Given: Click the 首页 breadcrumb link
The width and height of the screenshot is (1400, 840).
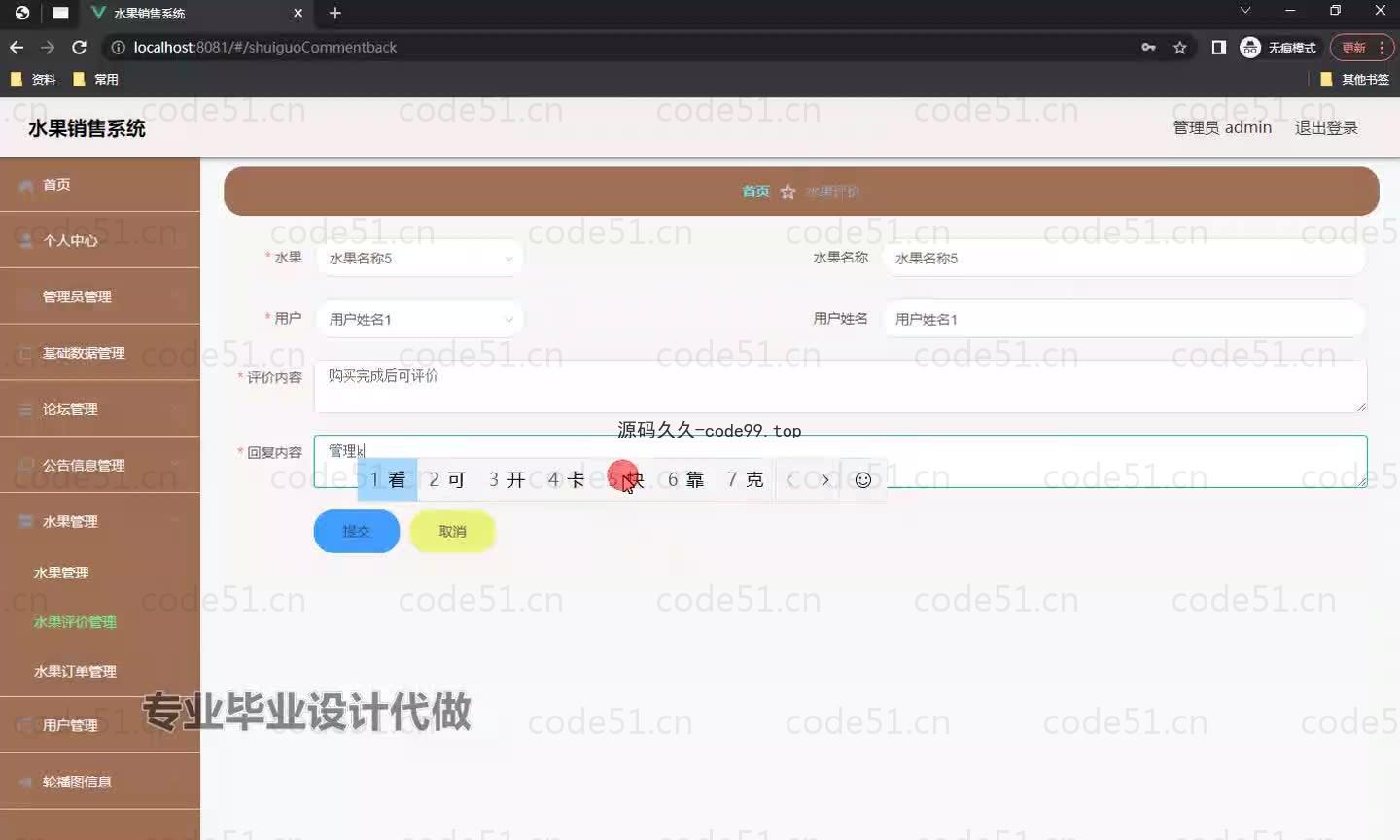Looking at the screenshot, I should pyautogui.click(x=755, y=192).
